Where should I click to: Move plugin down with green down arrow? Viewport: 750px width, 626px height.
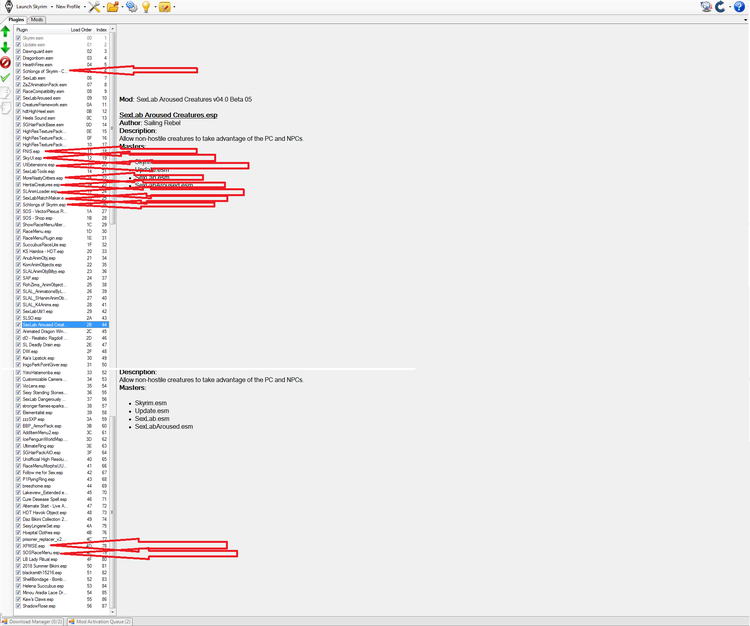pyautogui.click(x=5, y=47)
